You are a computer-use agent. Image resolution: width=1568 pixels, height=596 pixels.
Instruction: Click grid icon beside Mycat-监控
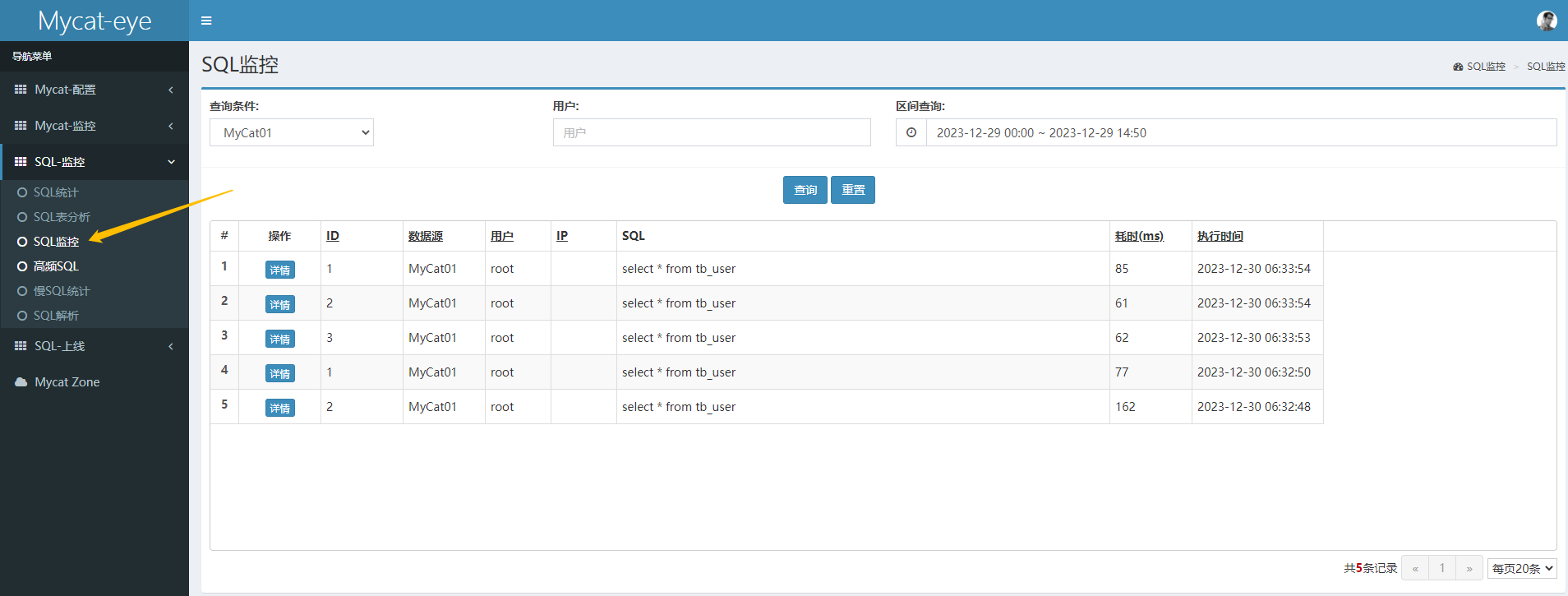click(x=21, y=126)
